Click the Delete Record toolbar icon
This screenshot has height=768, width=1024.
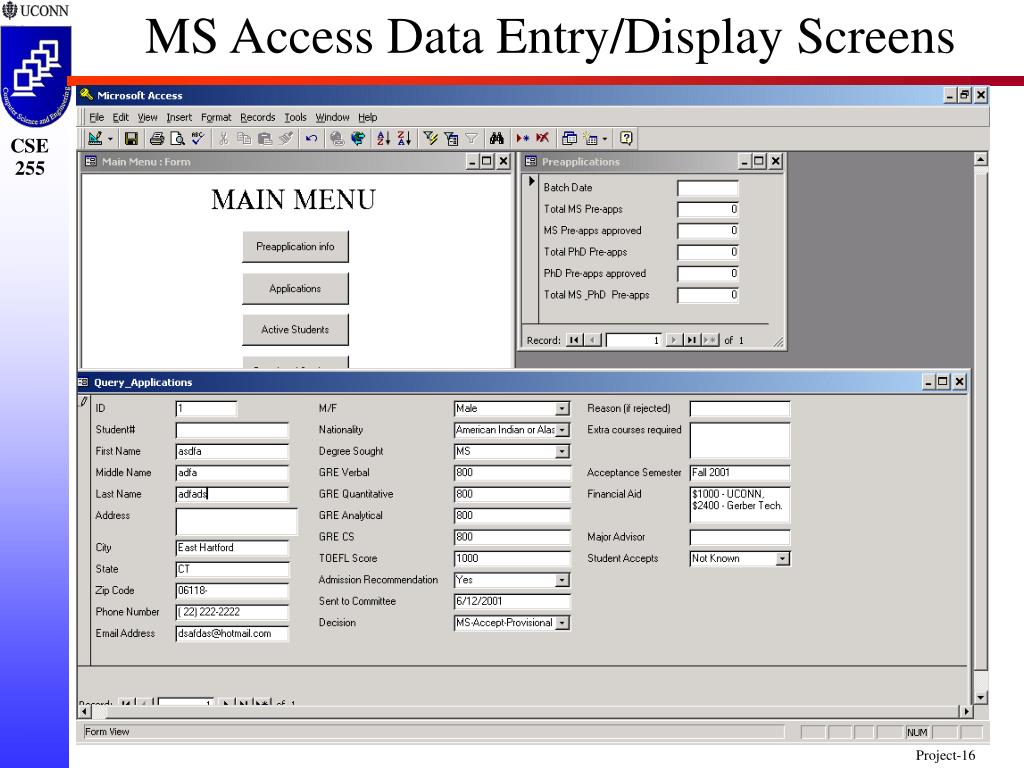[543, 138]
